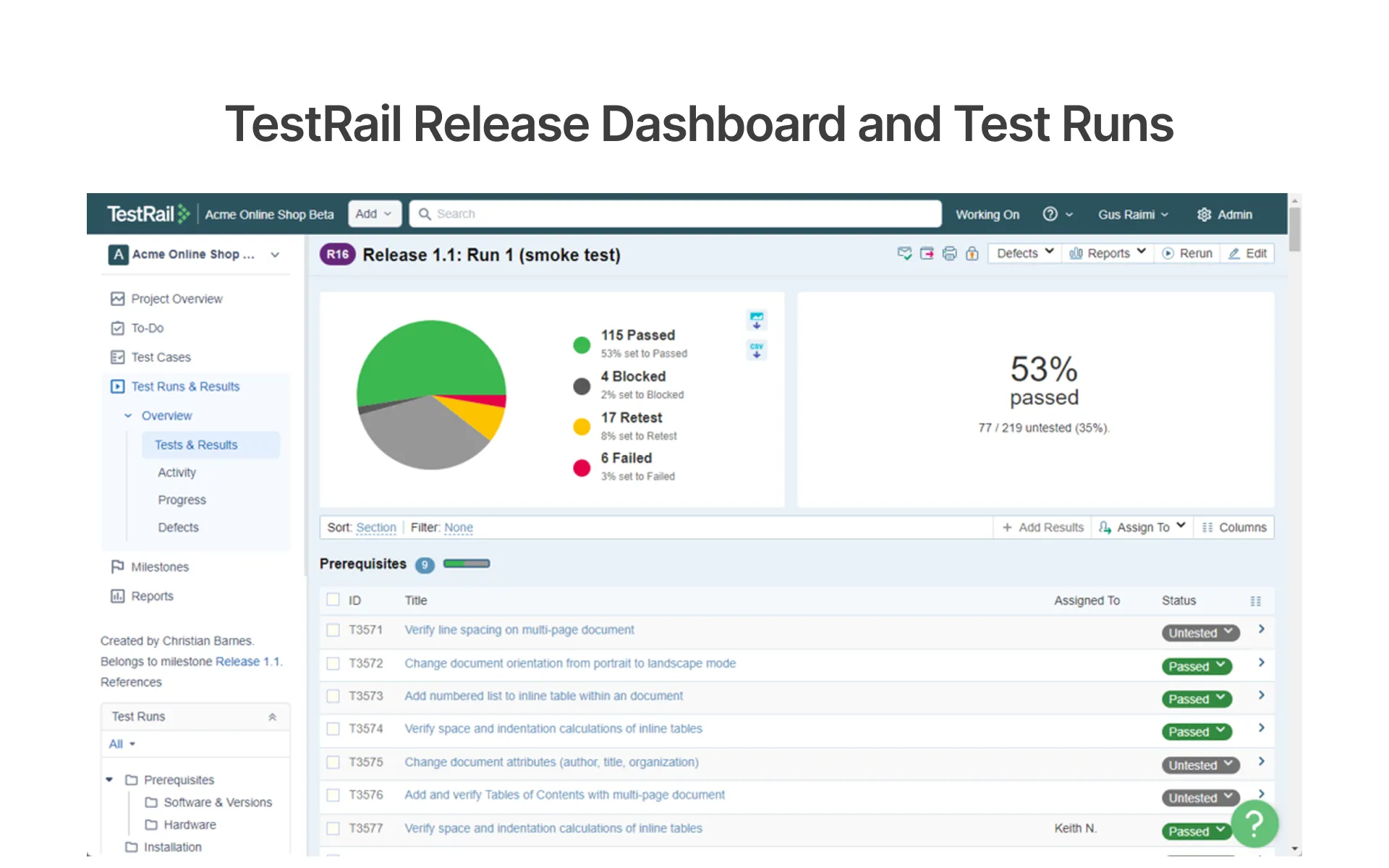The width and height of the screenshot is (1389, 868).
Task: Click the lock (close run) icon
Action: click(972, 253)
